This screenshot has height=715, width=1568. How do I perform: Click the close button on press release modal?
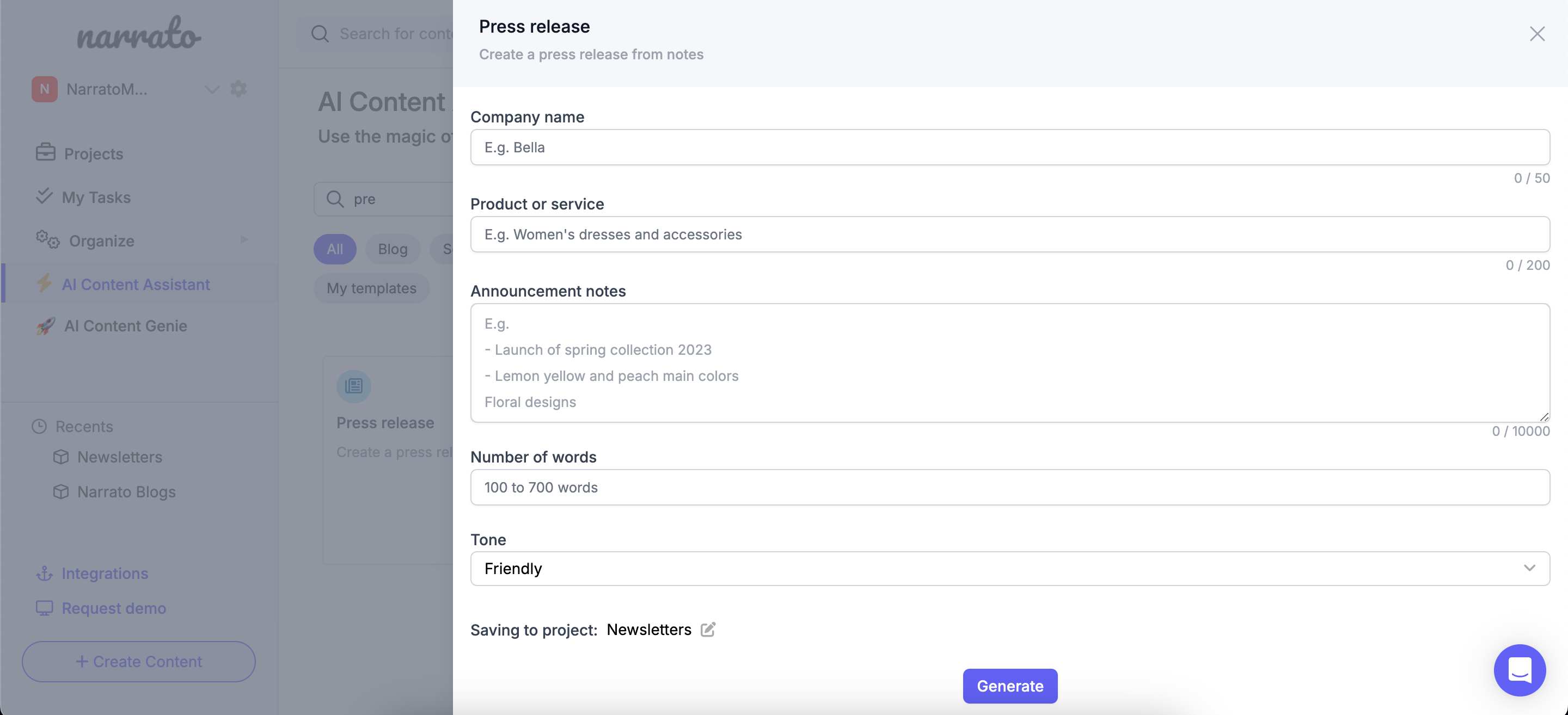(1537, 33)
